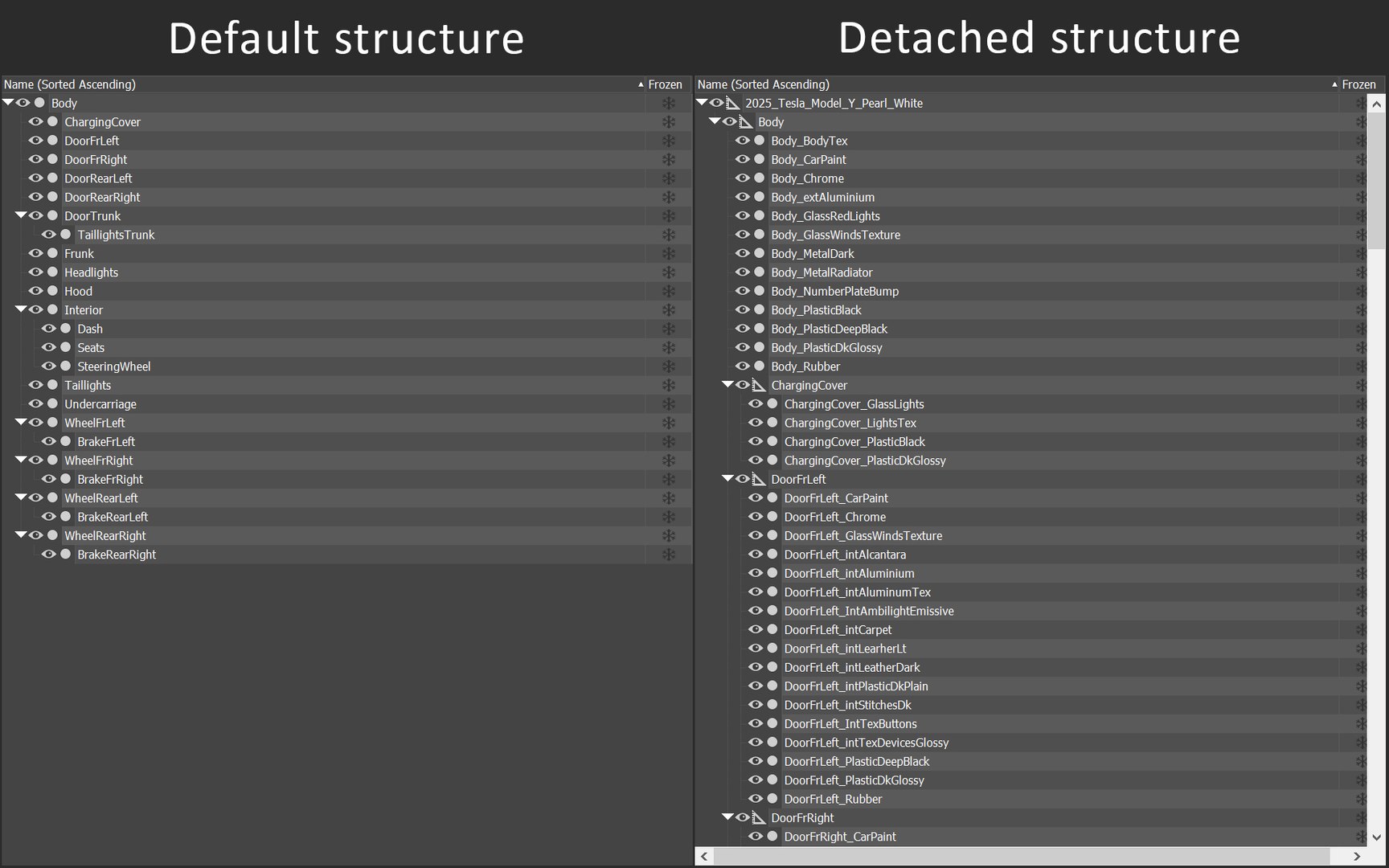Hide the TaillightsTrunk object

[49, 235]
